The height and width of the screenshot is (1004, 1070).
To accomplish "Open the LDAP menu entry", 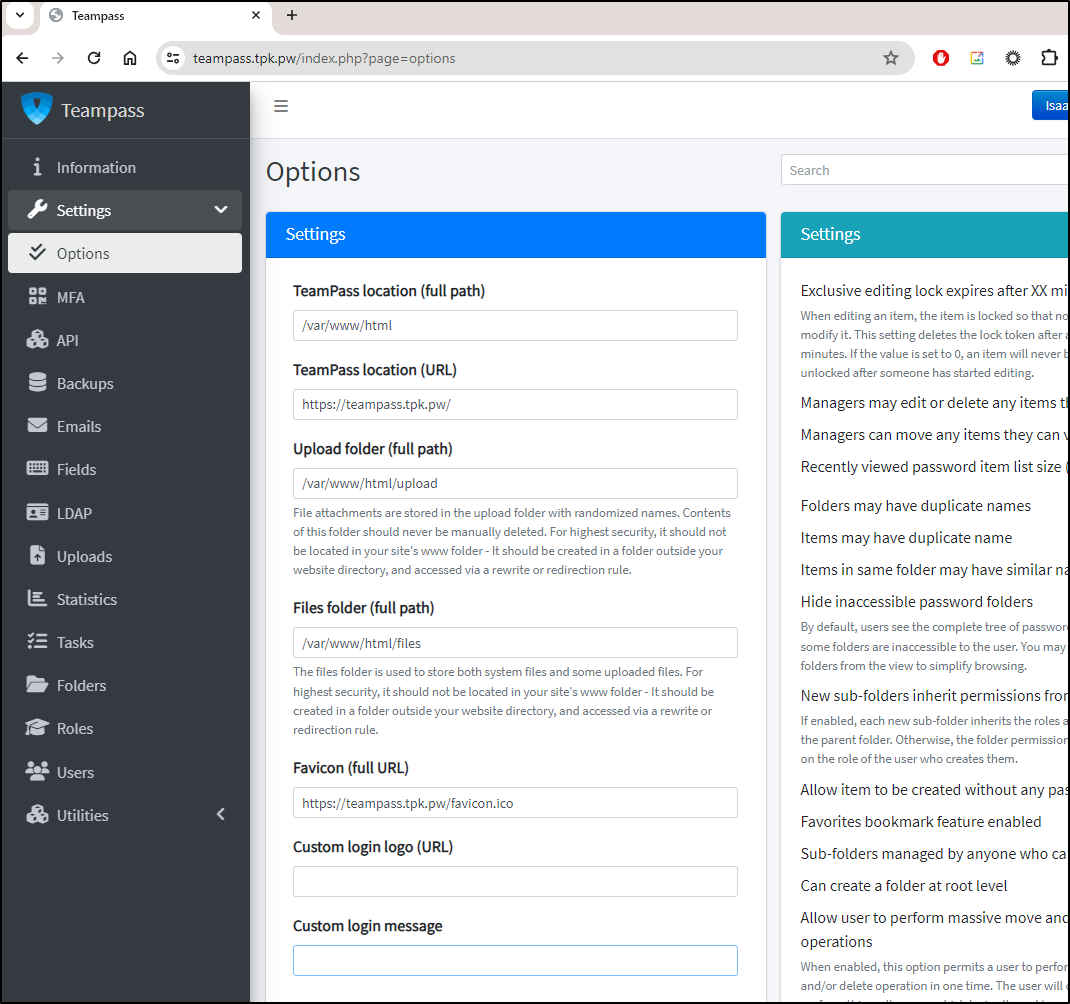I will 125,513.
